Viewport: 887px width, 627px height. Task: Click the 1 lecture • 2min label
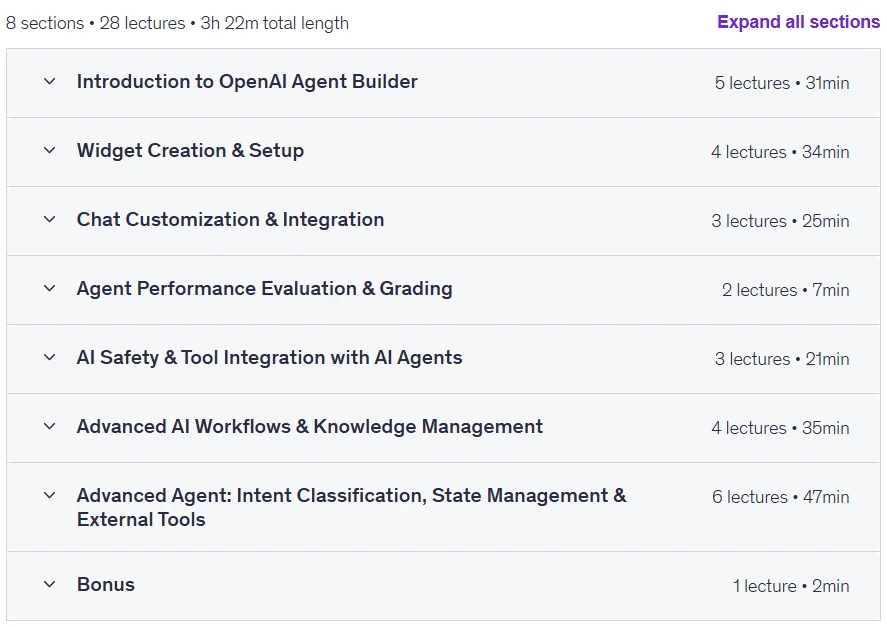pos(791,586)
